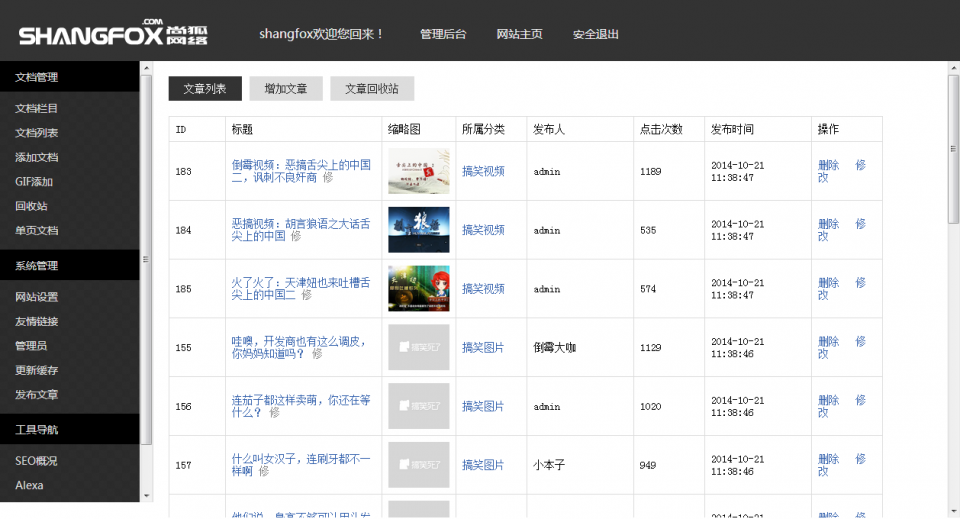Viewport: 960px width, 519px height.
Task: Click the 标题 column header
Action: [x=242, y=129]
